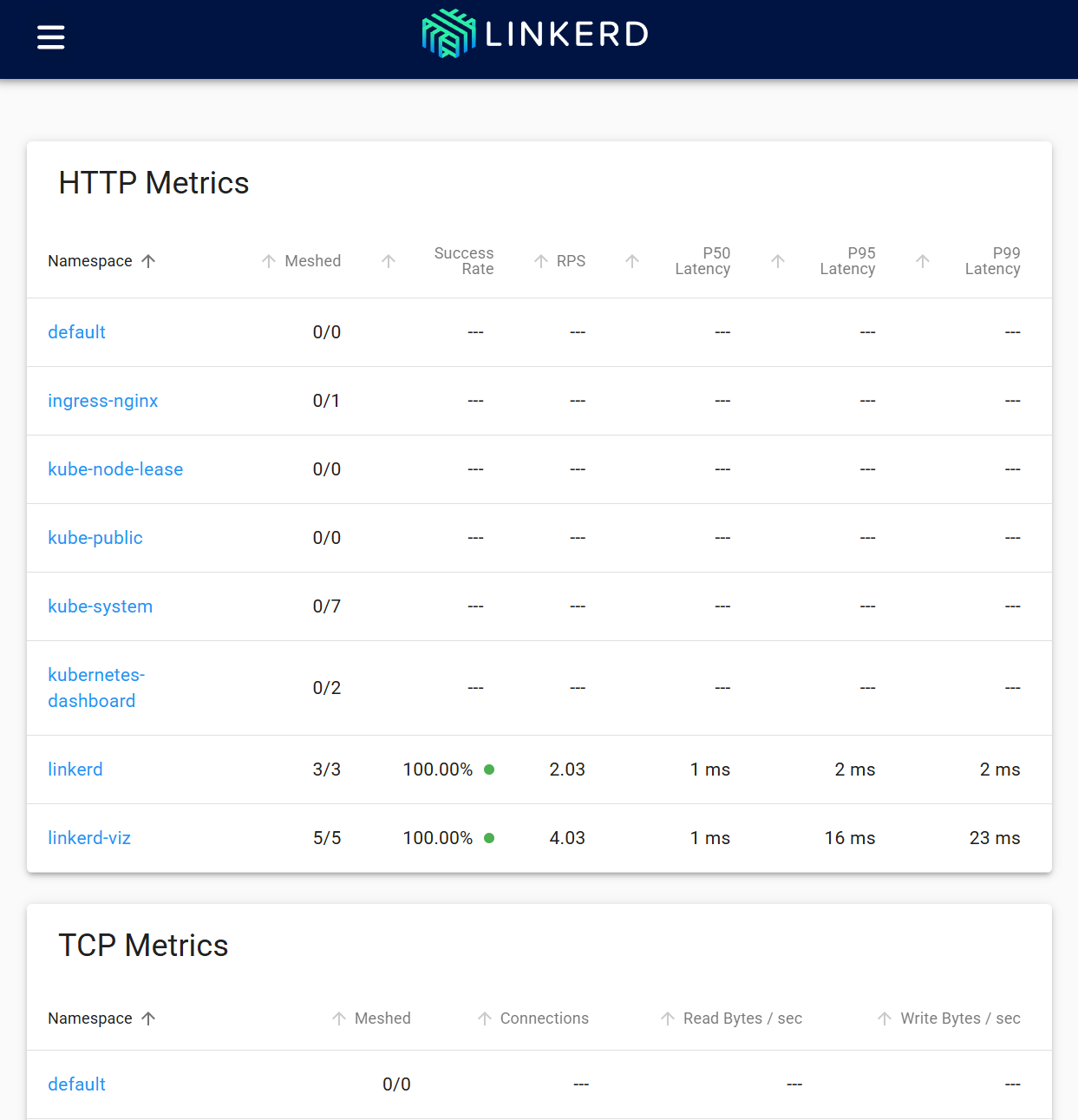The width and height of the screenshot is (1078, 1120).
Task: Open the kube-node-lease namespace
Action: point(115,469)
